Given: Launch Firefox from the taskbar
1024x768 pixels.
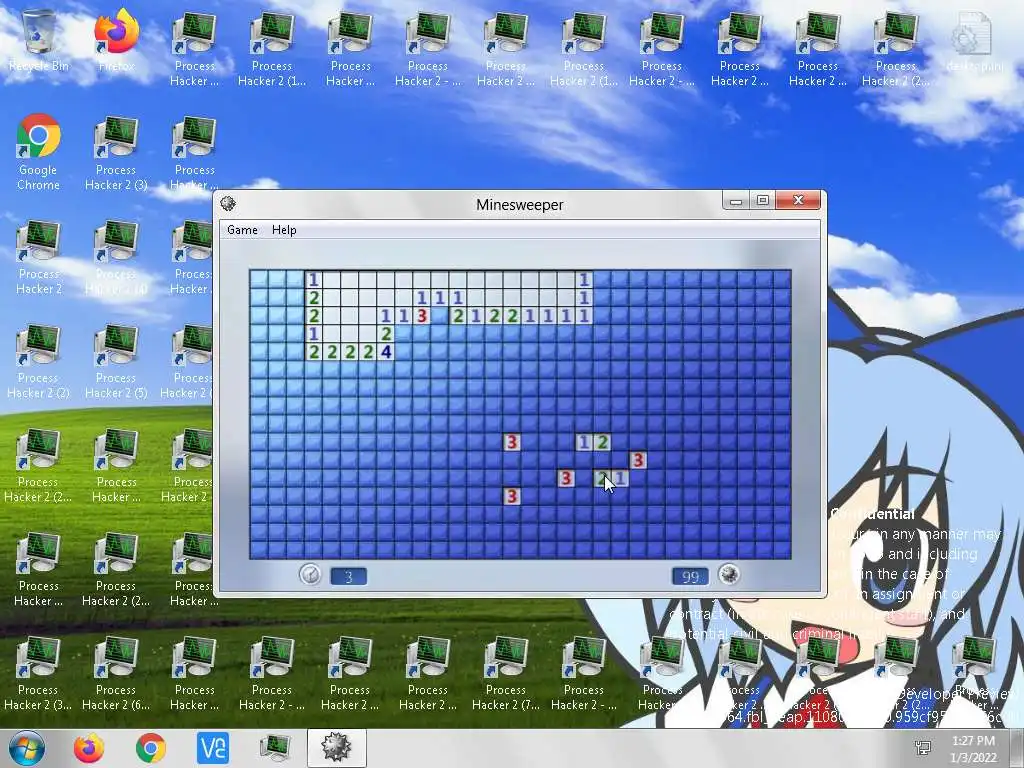Looking at the screenshot, I should pyautogui.click(x=89, y=748).
